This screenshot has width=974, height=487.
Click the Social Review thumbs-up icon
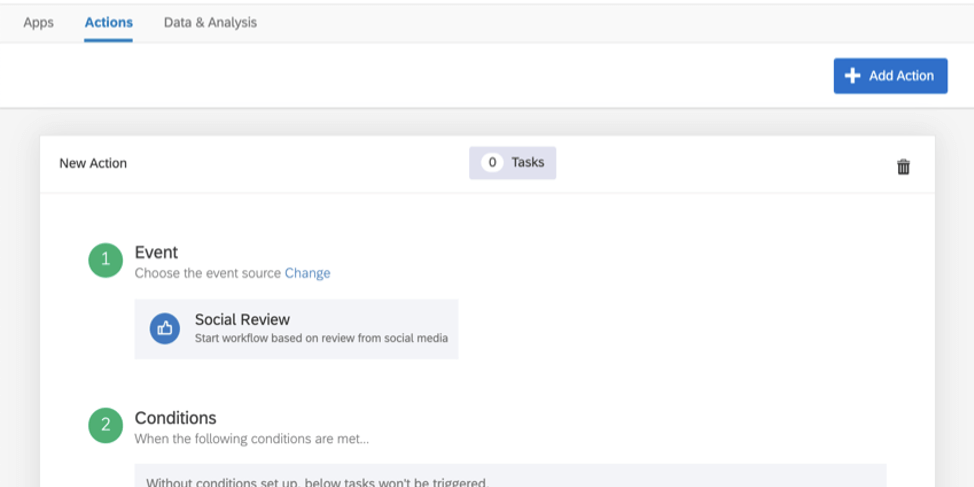[x=165, y=328]
